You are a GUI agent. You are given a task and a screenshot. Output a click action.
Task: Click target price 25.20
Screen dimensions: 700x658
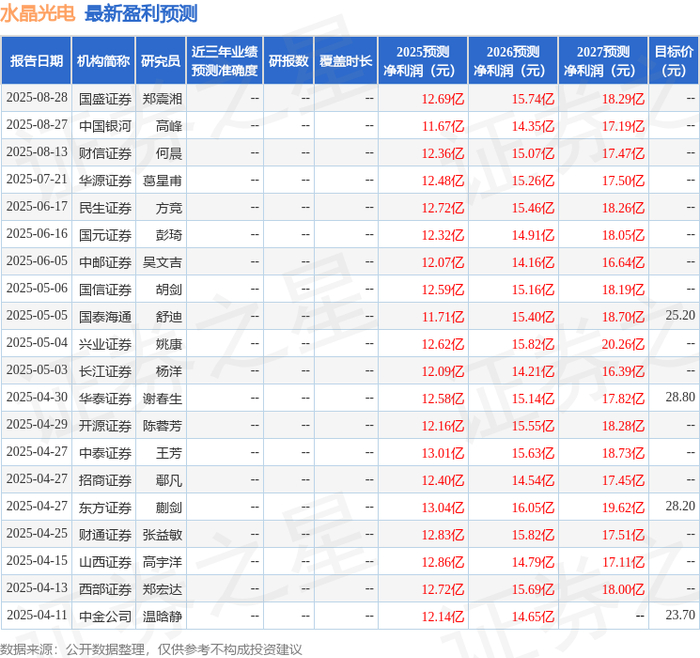pyautogui.click(x=680, y=315)
